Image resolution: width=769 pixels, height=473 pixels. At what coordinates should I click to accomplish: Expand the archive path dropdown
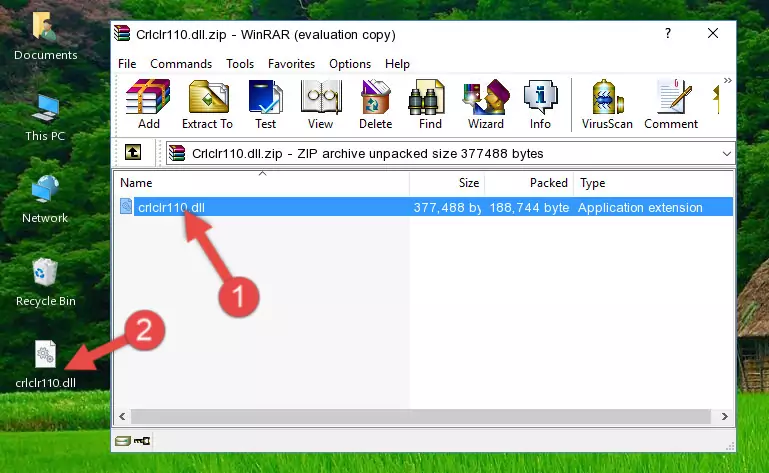point(726,154)
